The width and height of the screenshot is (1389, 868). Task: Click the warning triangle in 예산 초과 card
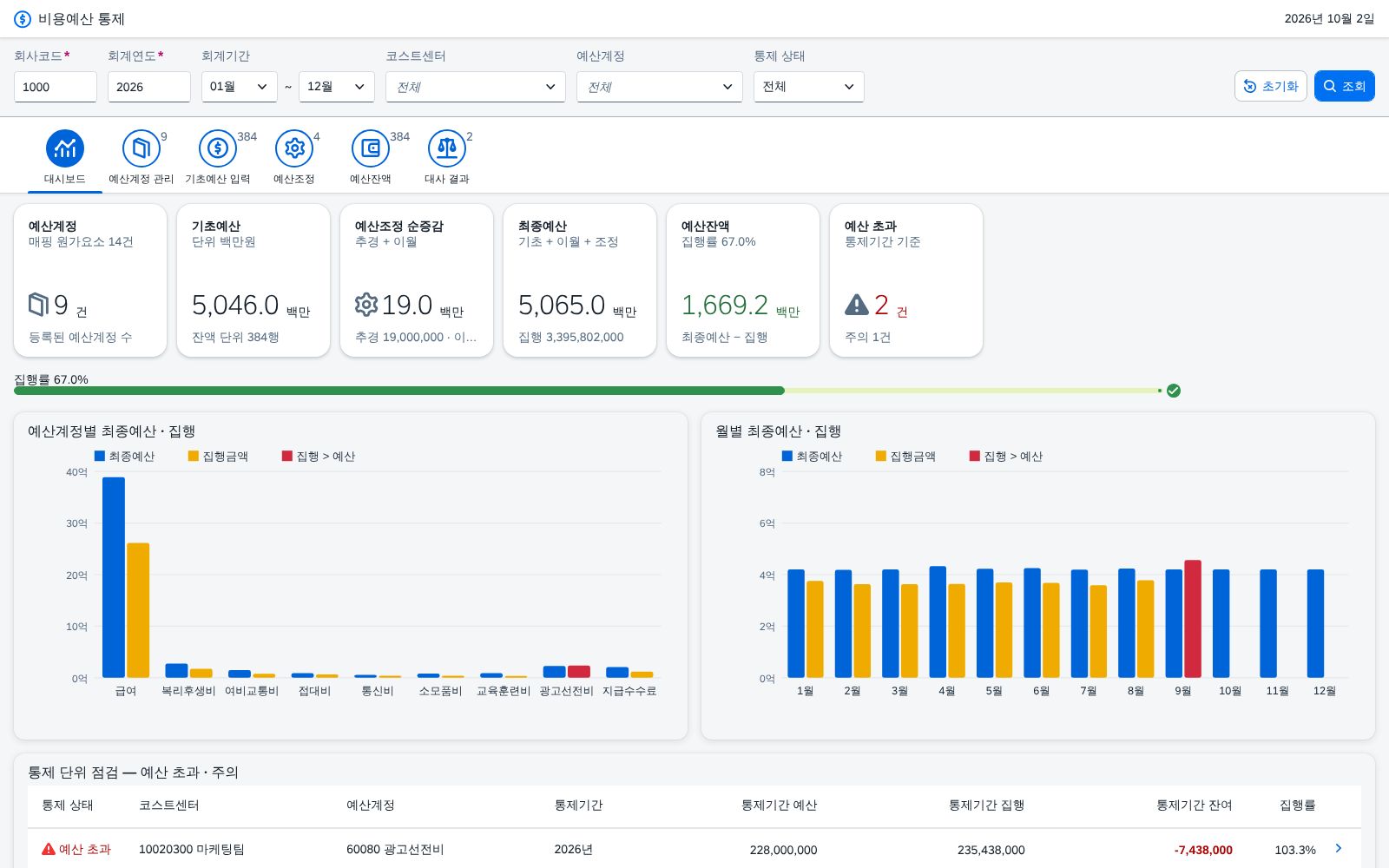coord(856,305)
